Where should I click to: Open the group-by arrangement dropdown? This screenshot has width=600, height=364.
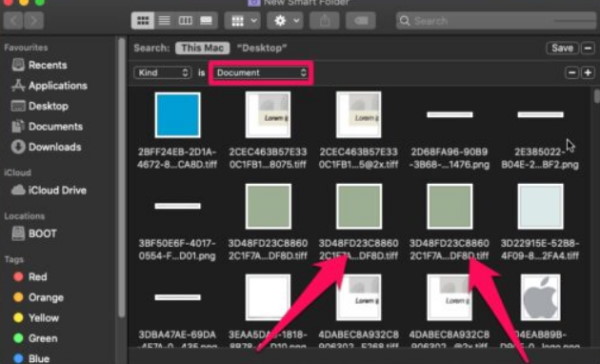pos(243,20)
